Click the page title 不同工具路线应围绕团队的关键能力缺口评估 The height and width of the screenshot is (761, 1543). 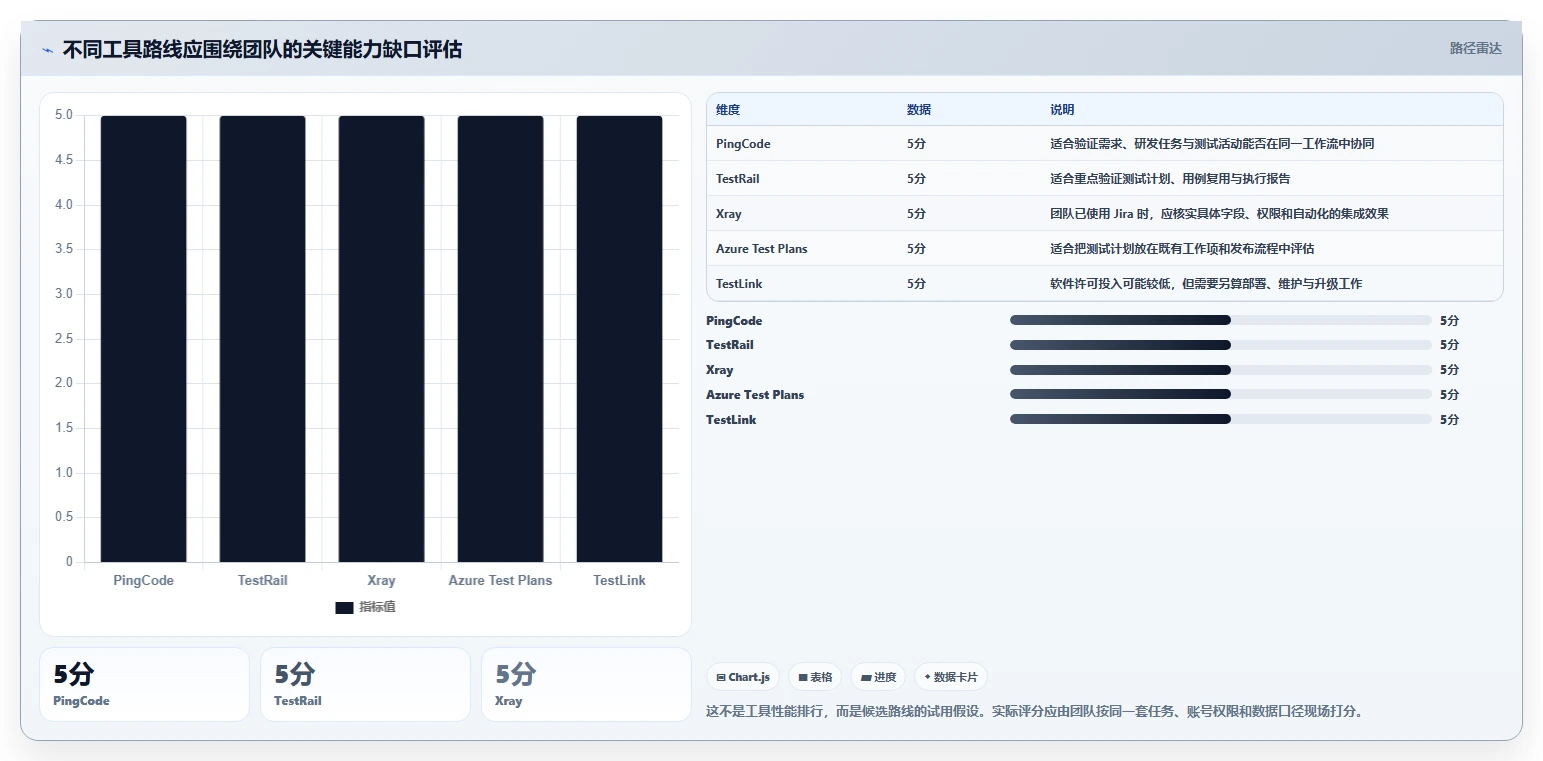click(262, 50)
